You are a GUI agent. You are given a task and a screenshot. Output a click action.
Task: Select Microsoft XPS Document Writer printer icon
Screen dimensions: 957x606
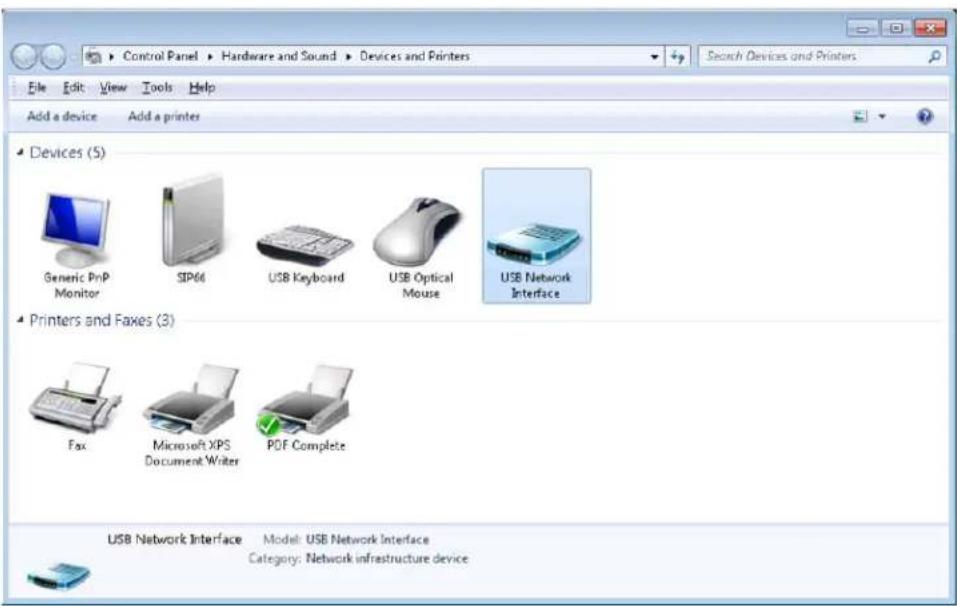[191, 399]
